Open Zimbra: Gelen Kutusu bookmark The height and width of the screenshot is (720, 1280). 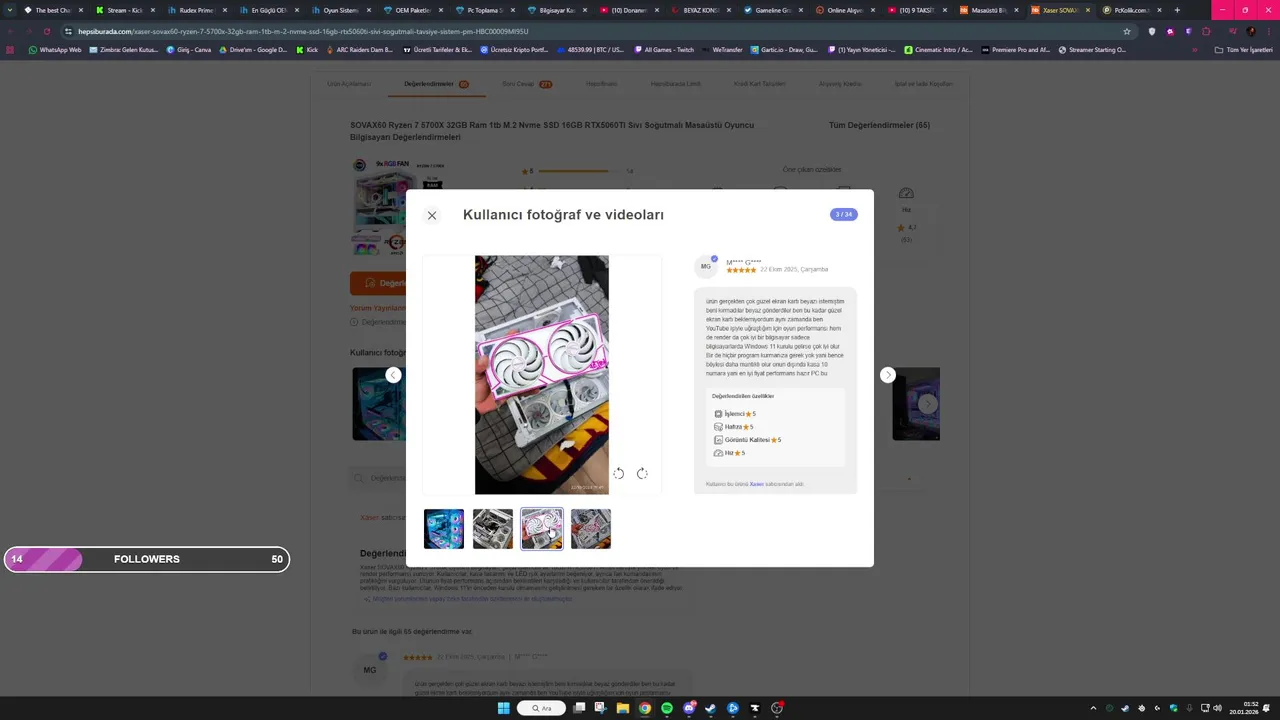(x=123, y=49)
